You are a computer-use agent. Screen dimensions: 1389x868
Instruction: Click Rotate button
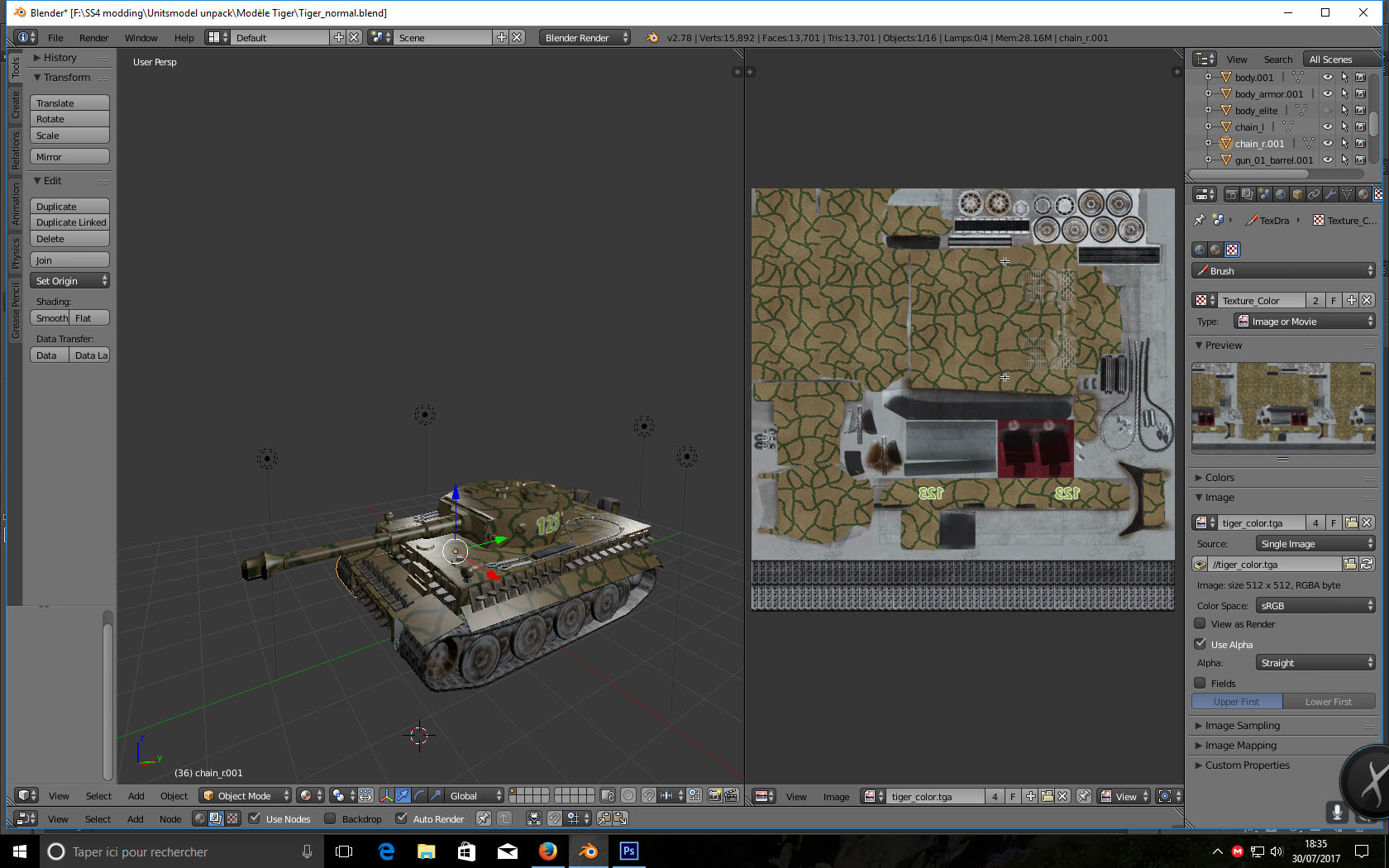(69, 119)
